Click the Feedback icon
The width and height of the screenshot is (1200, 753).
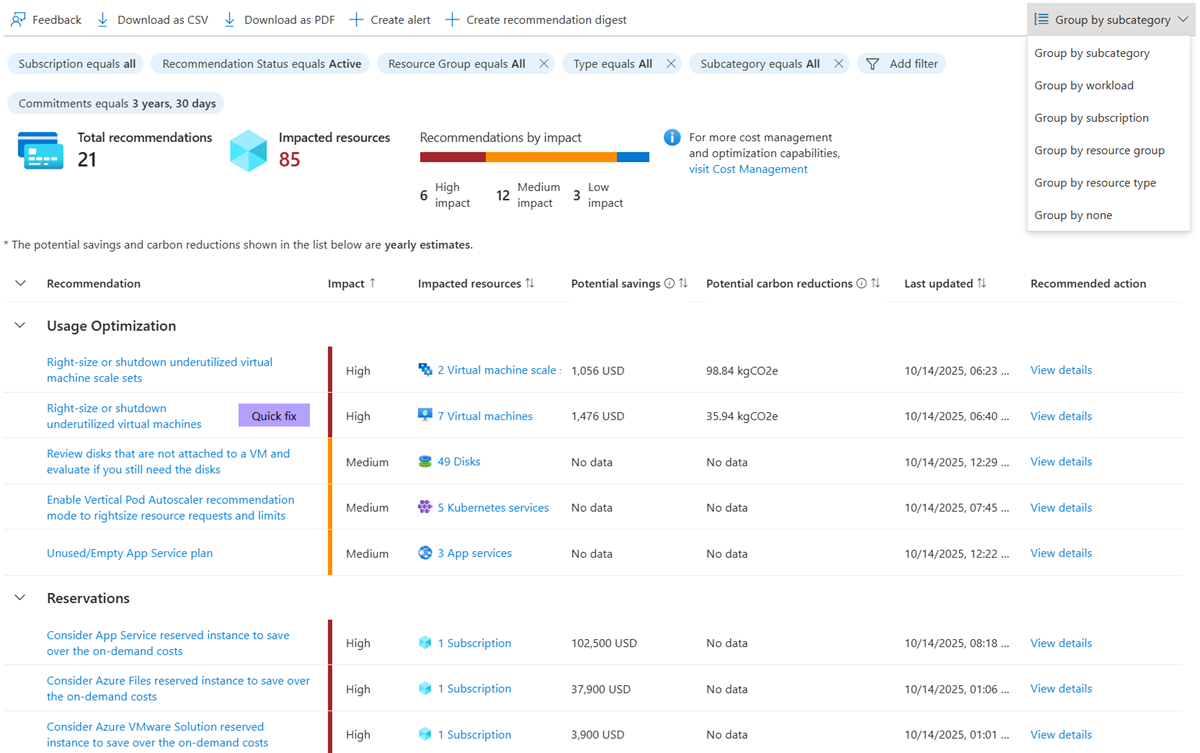point(16,19)
